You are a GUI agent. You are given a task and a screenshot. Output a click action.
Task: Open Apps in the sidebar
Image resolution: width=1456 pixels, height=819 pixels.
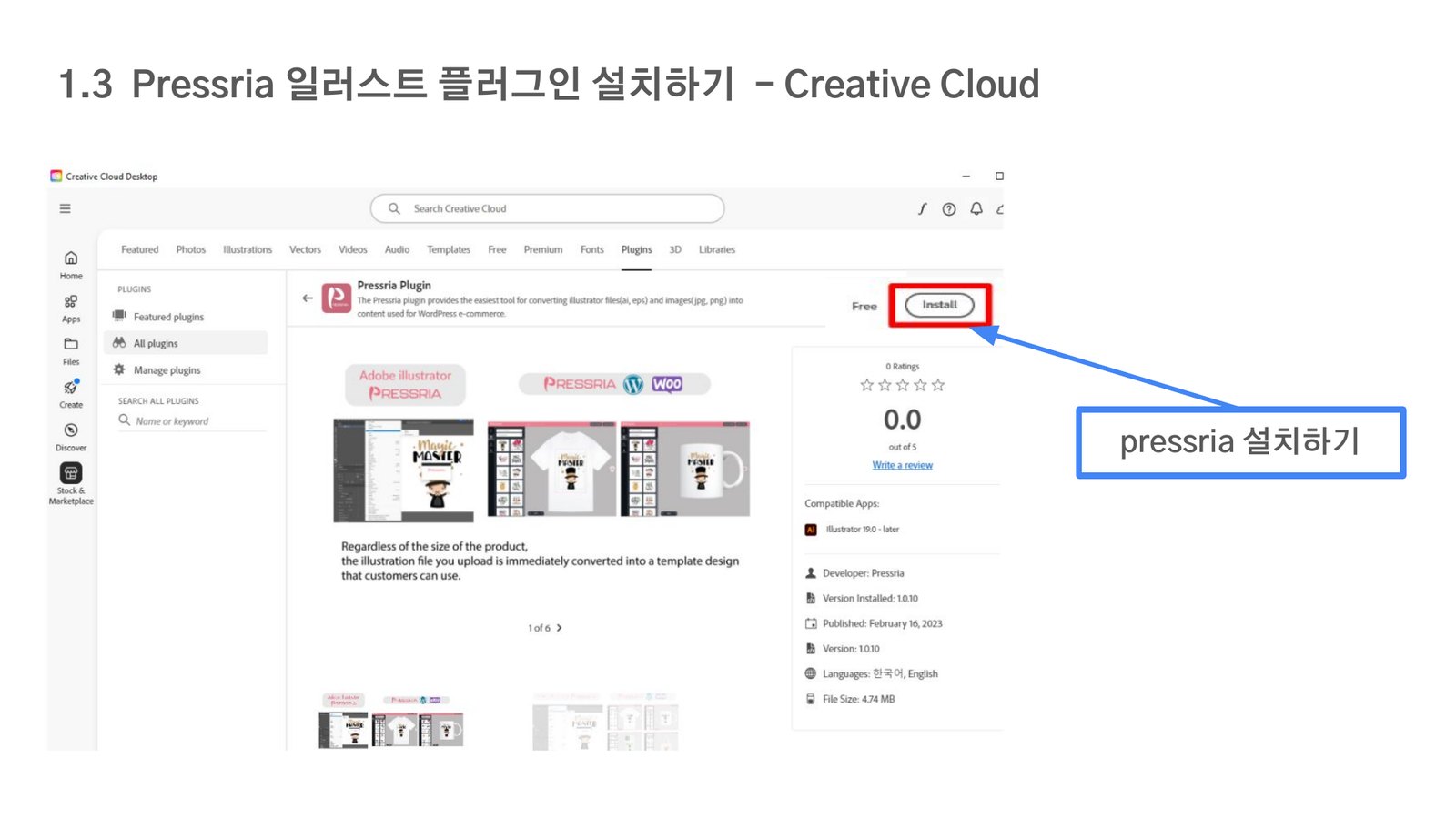coord(71,308)
